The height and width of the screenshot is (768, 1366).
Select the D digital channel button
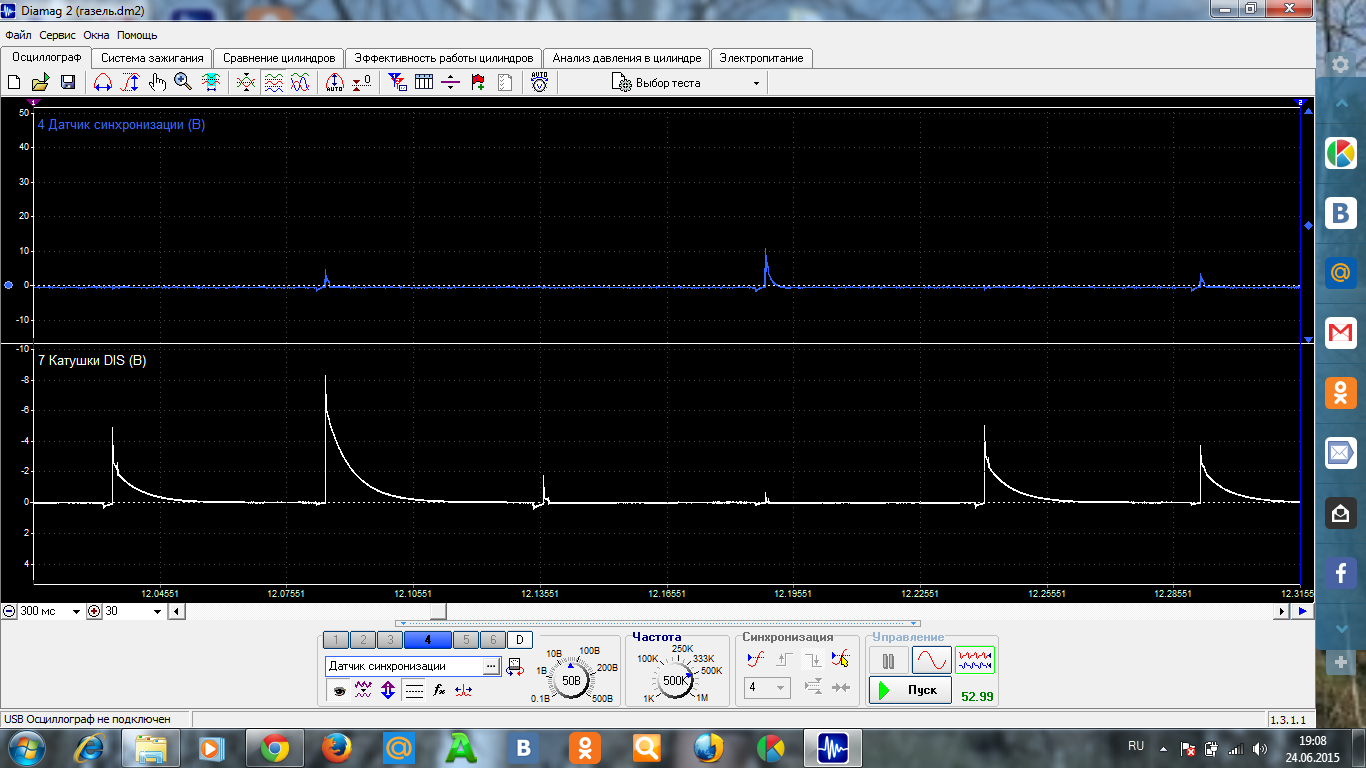pos(520,640)
